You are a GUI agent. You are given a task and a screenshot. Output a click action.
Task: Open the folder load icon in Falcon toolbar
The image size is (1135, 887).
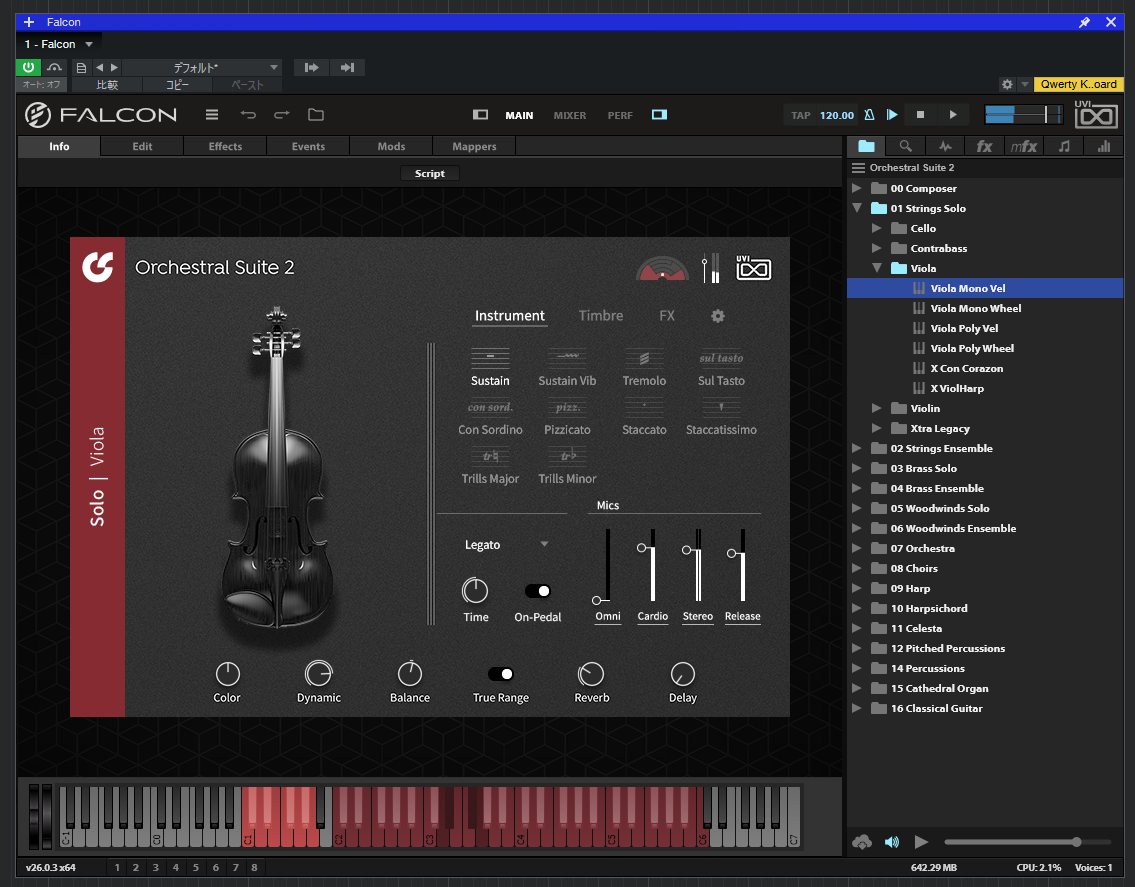[316, 114]
